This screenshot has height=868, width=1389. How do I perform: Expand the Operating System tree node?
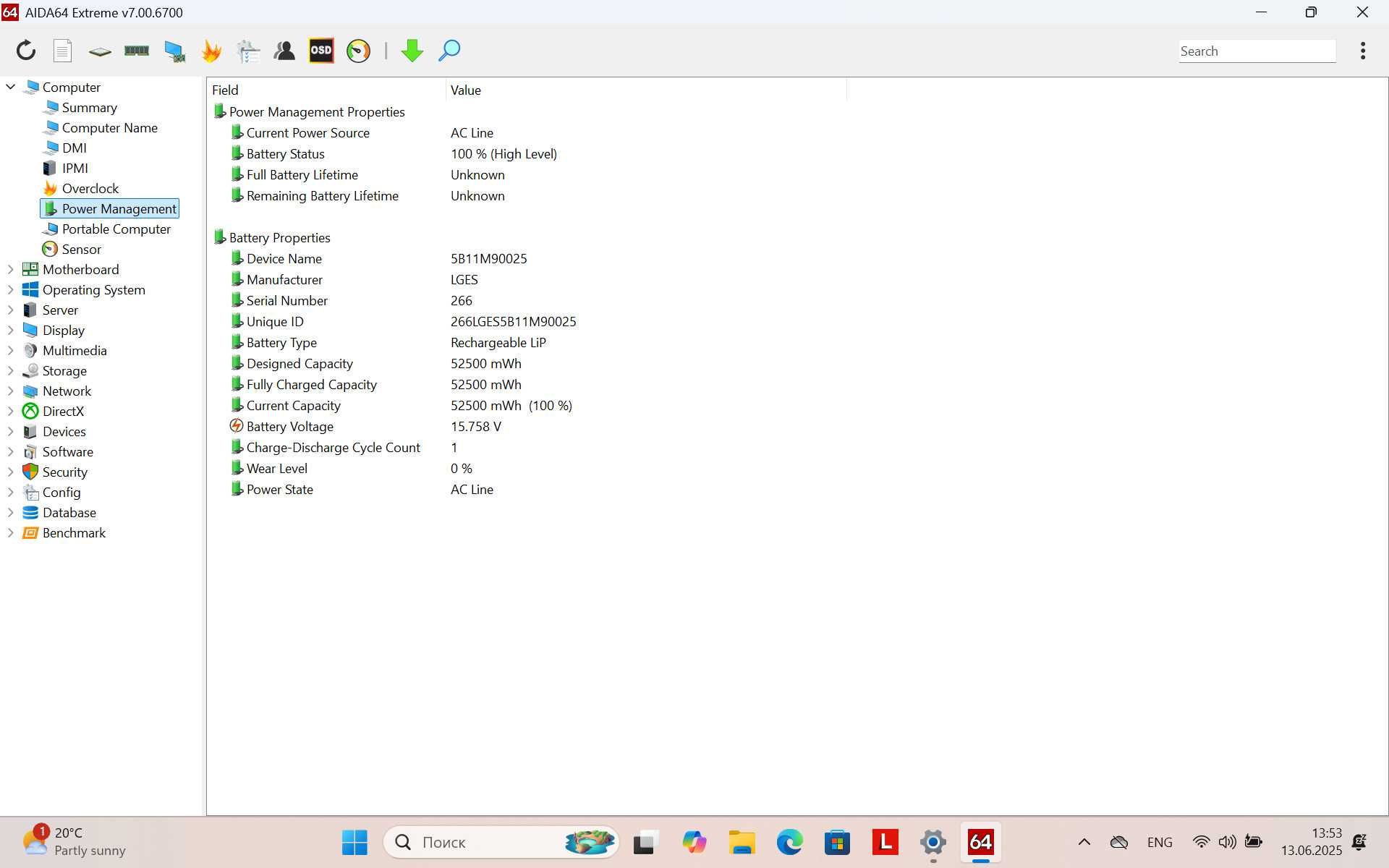click(x=11, y=289)
